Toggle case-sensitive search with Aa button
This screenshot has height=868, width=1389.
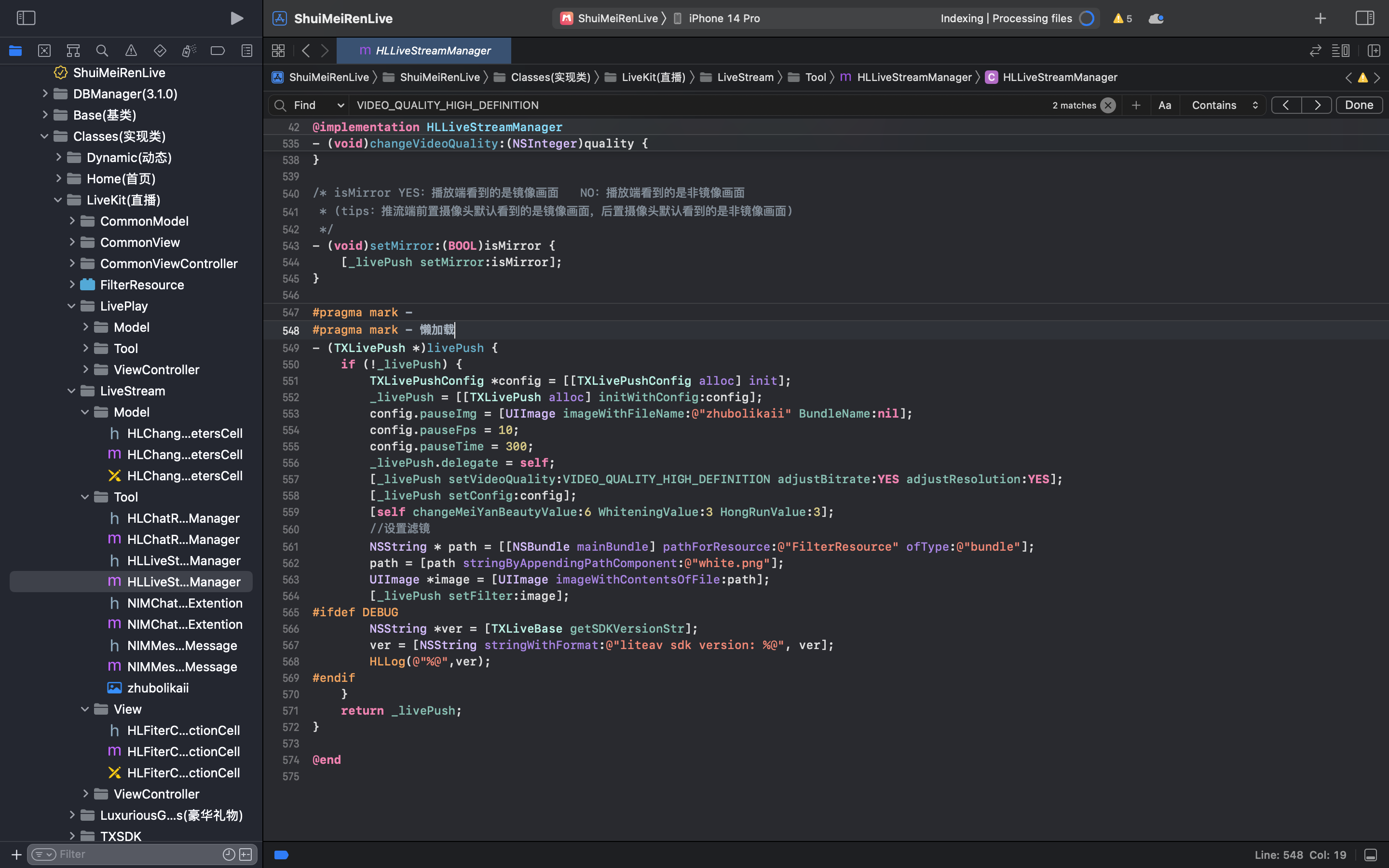coord(1164,104)
